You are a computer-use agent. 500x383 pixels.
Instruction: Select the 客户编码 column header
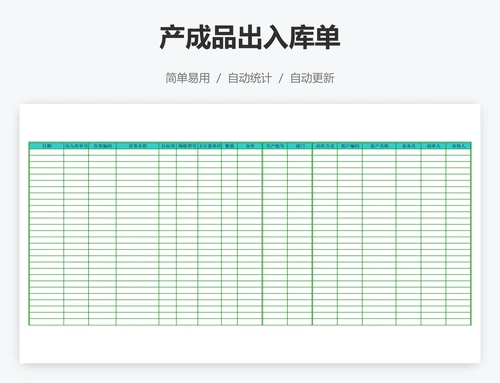click(350, 146)
